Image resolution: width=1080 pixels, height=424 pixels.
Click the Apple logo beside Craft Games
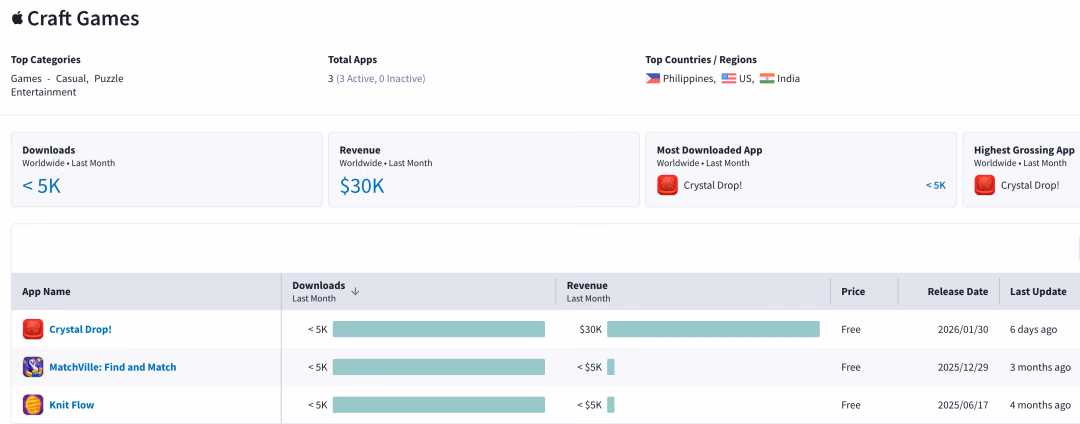click(x=17, y=18)
